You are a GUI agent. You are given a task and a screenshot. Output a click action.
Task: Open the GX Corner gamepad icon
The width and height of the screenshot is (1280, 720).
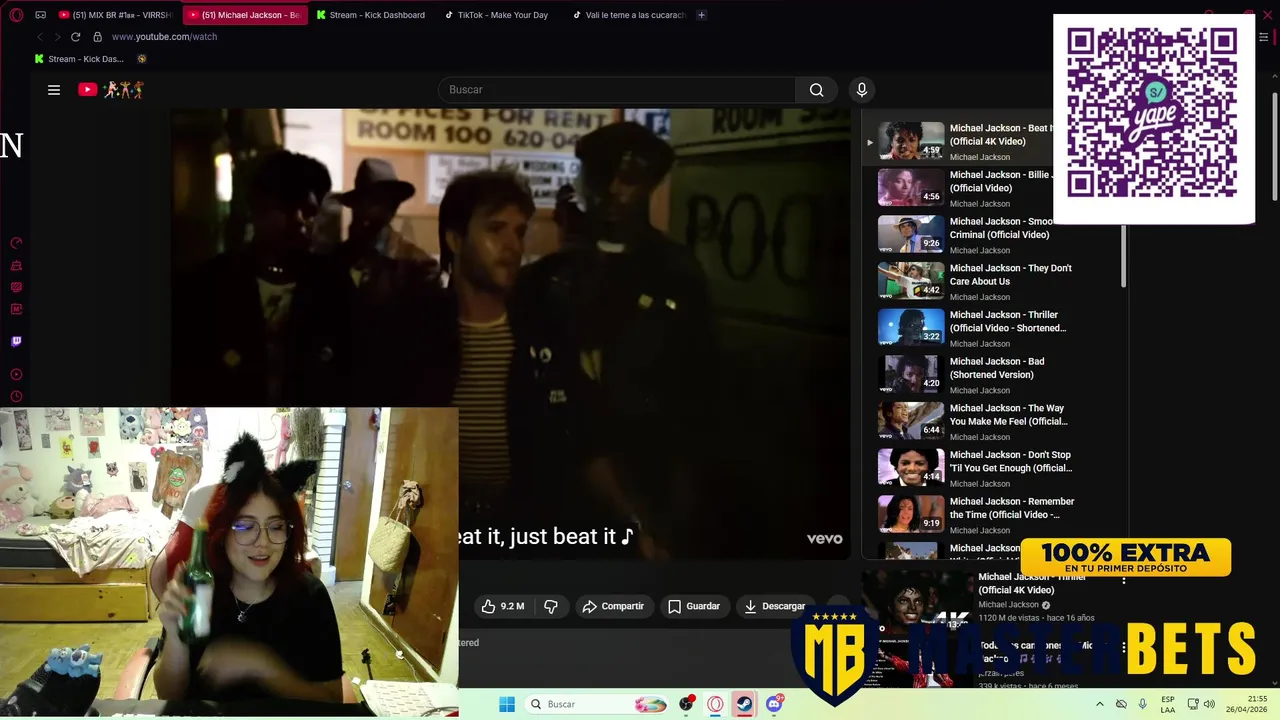coord(41,15)
